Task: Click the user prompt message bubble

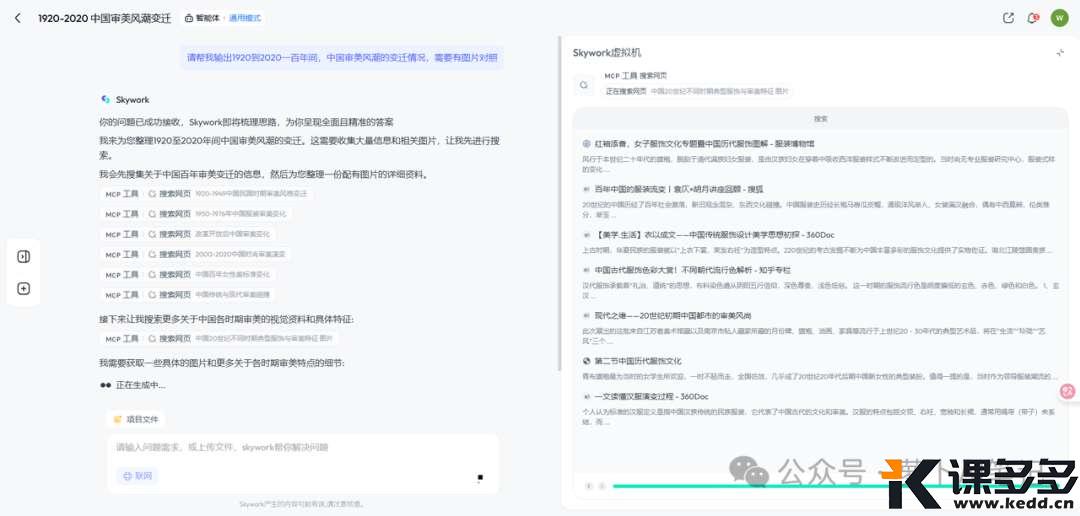Action: point(342,58)
